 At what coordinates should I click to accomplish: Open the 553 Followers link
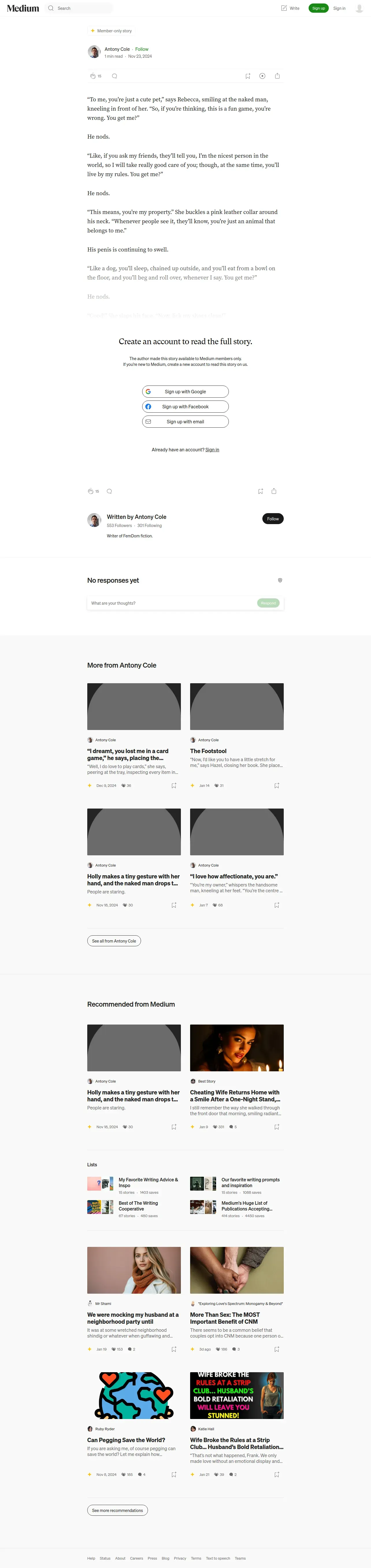pos(119,525)
